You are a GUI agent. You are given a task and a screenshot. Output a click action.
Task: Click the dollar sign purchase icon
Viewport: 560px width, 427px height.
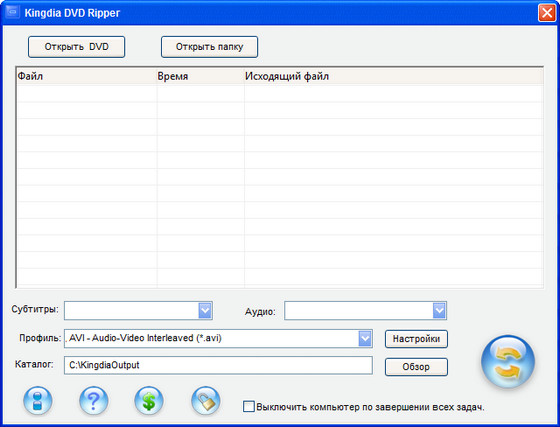[x=149, y=401]
